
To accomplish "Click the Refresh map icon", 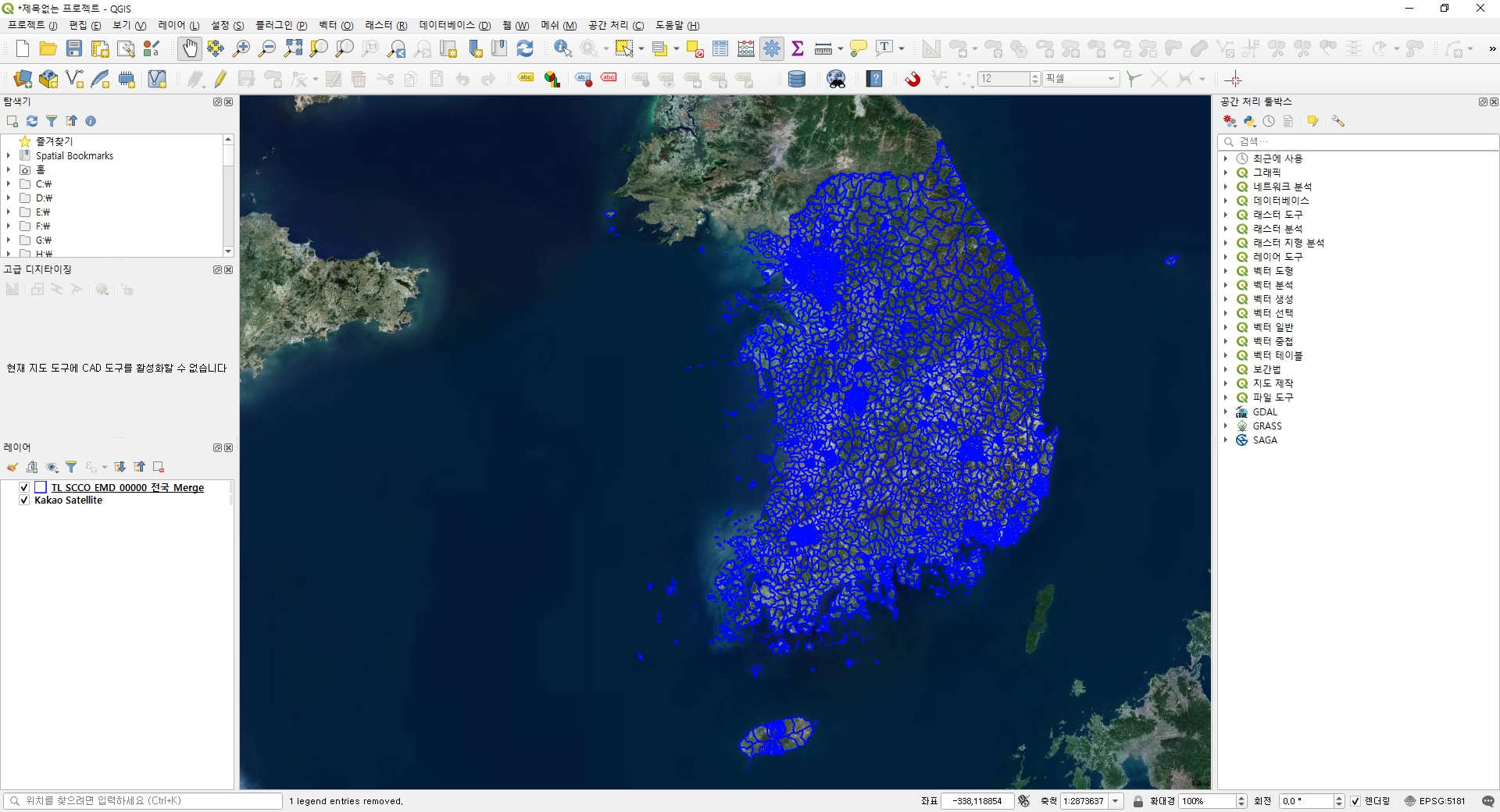I will (x=525, y=48).
